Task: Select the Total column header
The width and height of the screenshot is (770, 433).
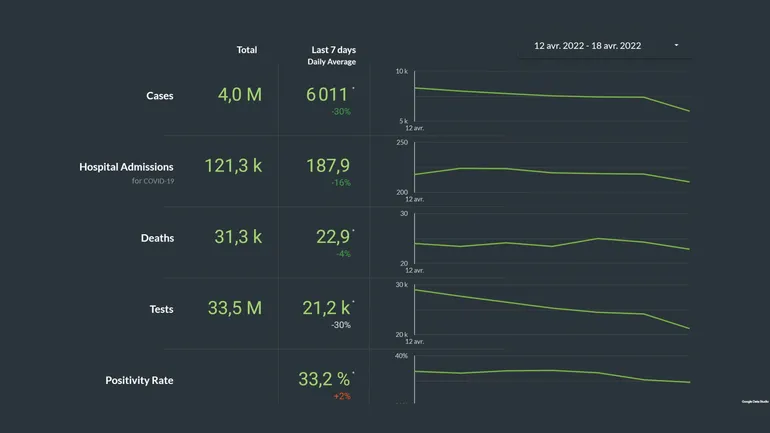Action: click(x=246, y=50)
